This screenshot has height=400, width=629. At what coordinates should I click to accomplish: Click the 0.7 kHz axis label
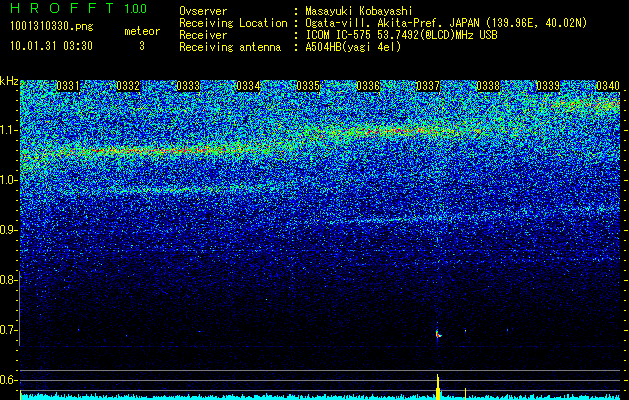(x=8, y=330)
